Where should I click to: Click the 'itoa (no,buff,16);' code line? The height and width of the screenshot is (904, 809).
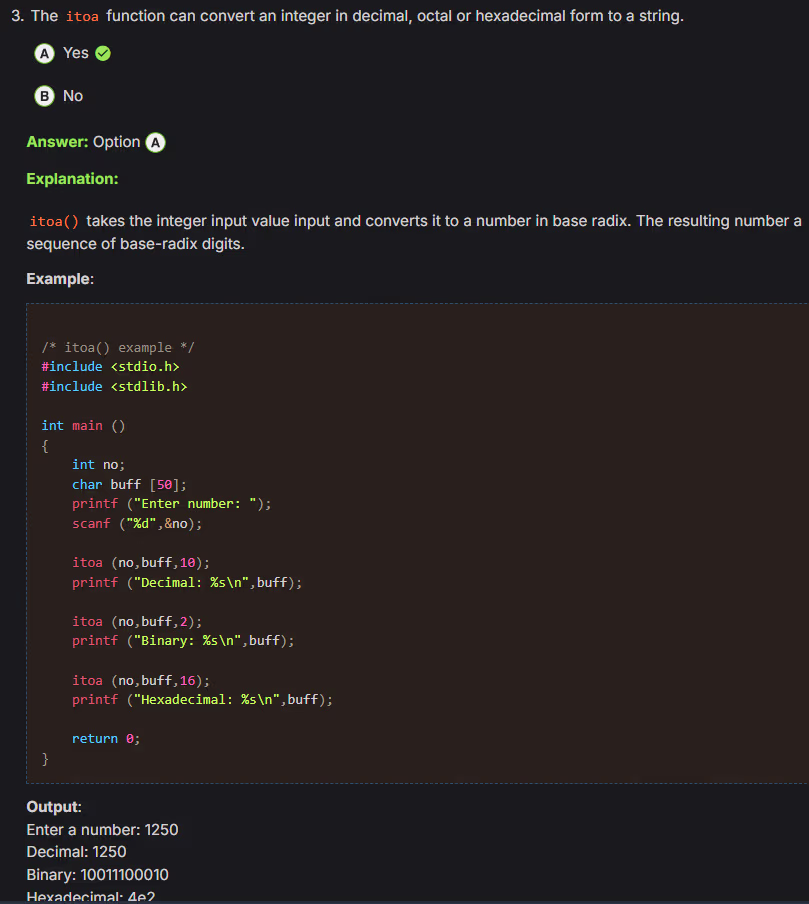coord(141,680)
